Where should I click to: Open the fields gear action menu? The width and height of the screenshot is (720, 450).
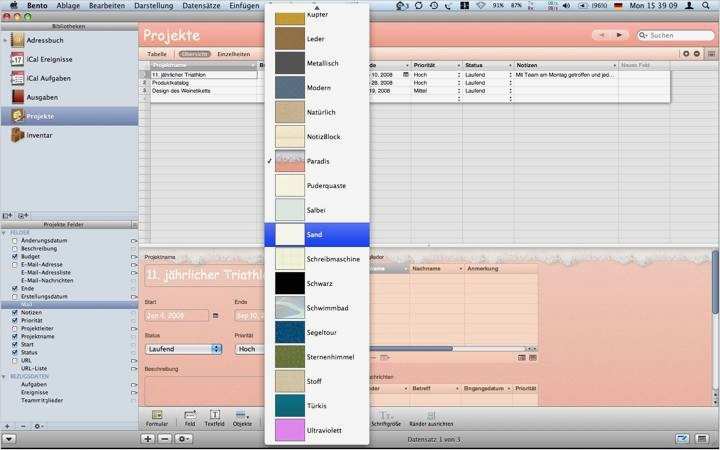(39, 427)
